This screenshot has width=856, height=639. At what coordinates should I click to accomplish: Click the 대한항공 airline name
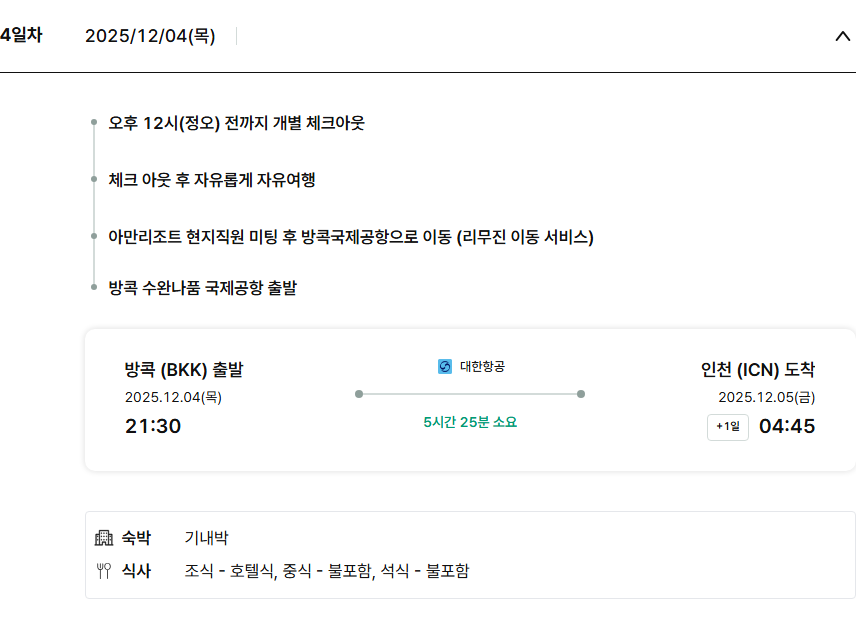click(482, 367)
